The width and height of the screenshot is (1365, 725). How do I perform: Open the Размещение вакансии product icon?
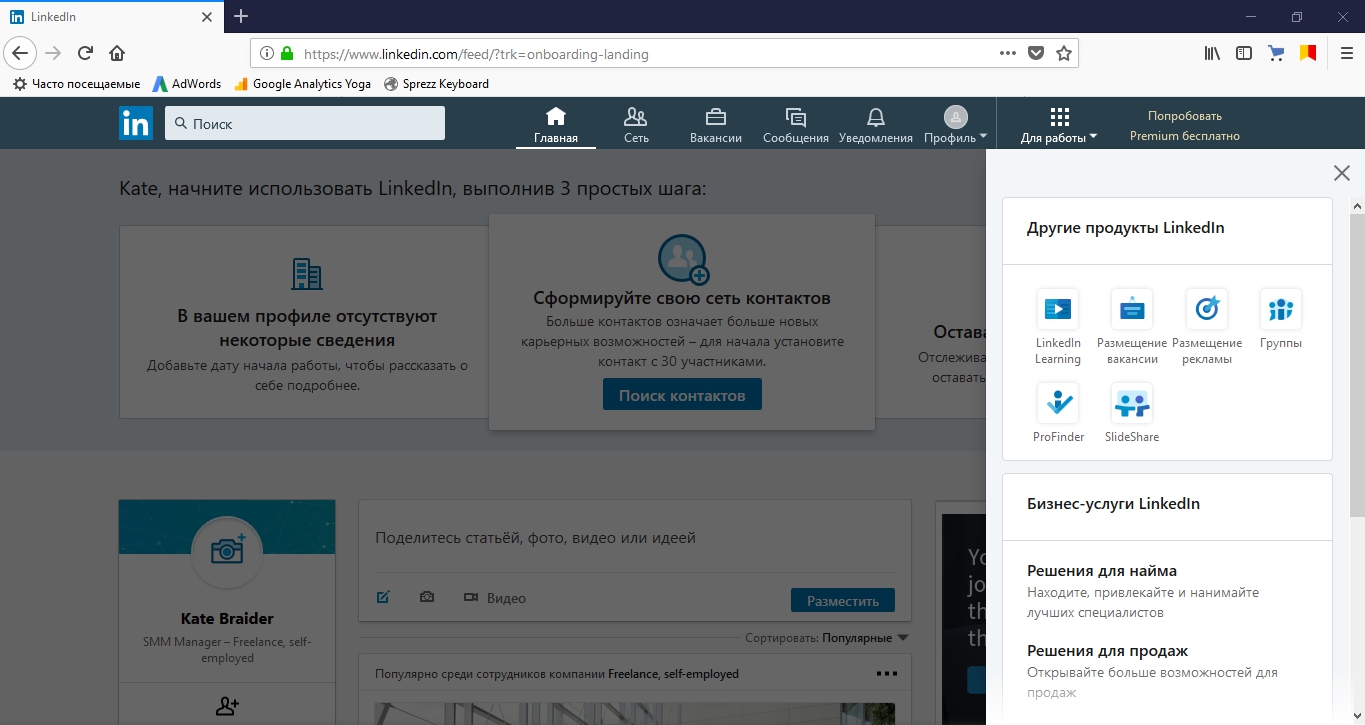click(x=1132, y=310)
